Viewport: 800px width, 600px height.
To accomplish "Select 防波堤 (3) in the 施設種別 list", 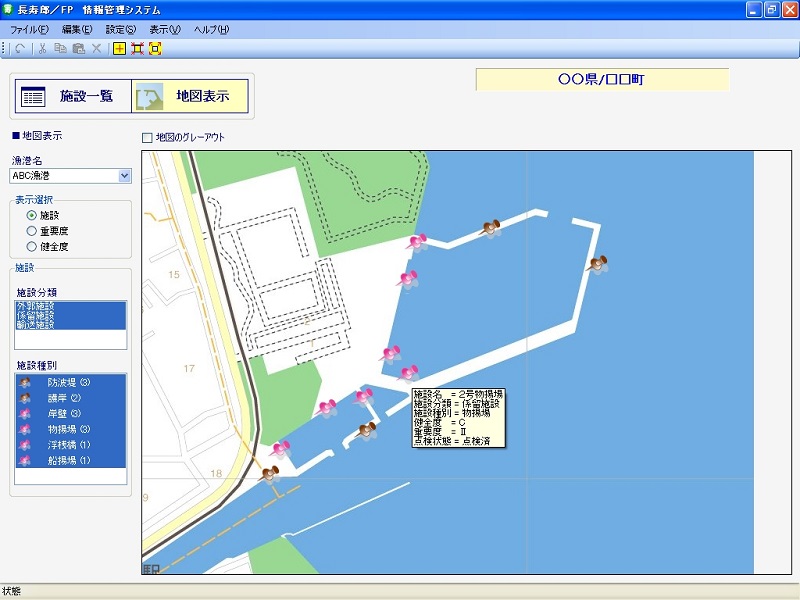I will tap(70, 382).
